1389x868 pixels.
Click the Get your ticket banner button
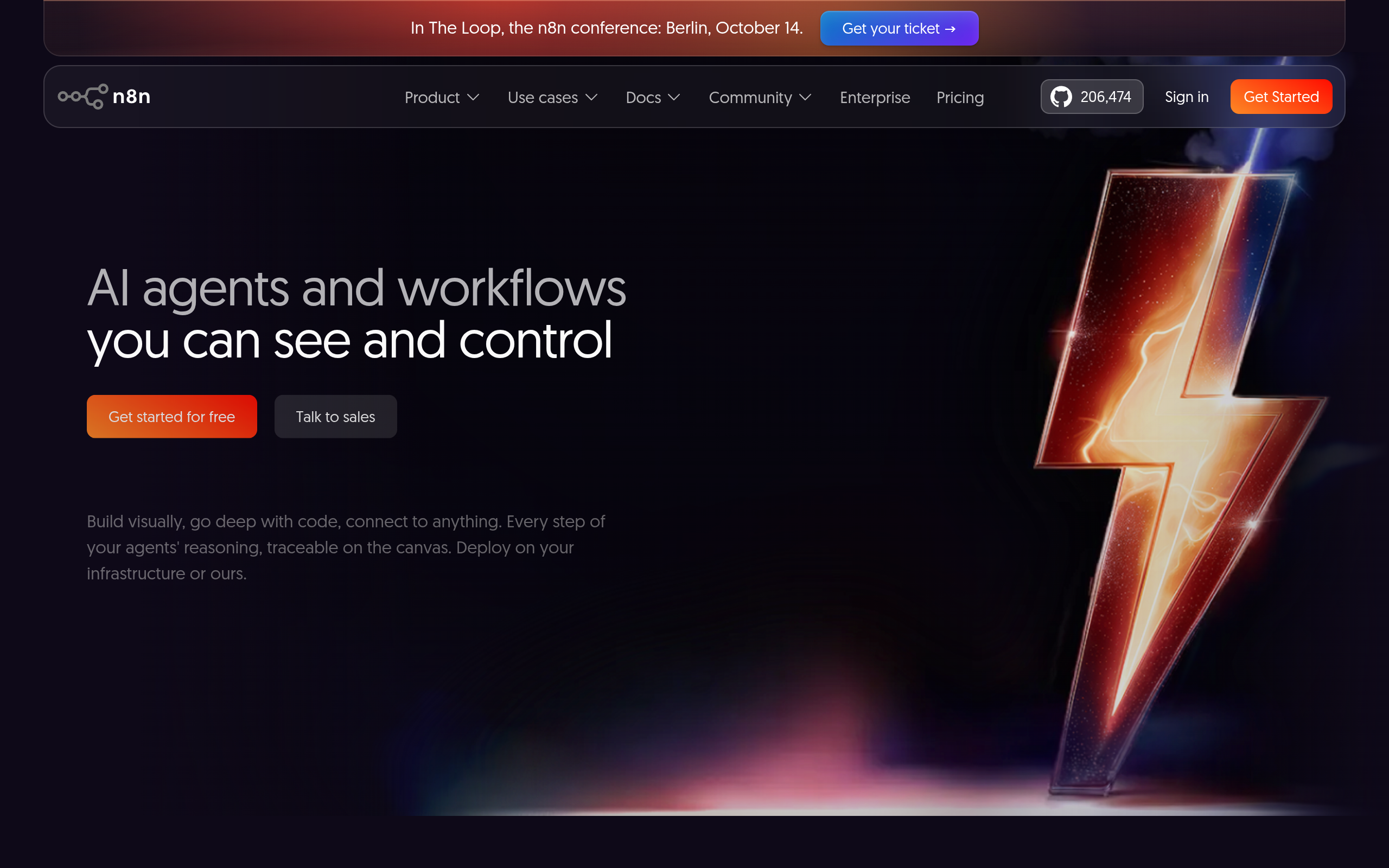pyautogui.click(x=900, y=28)
